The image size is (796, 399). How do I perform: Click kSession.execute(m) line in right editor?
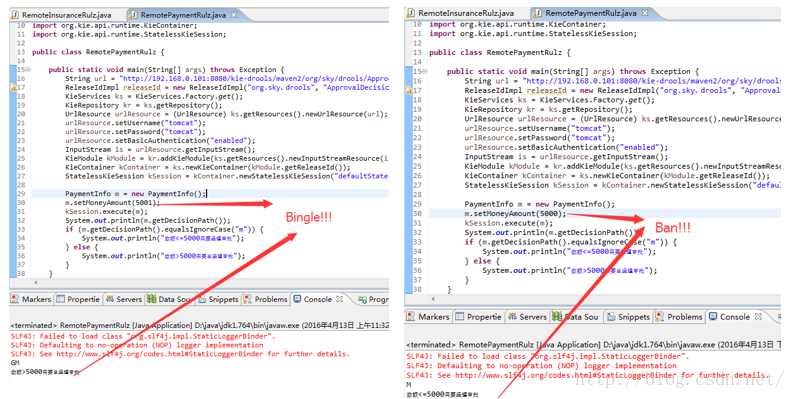click(509, 223)
